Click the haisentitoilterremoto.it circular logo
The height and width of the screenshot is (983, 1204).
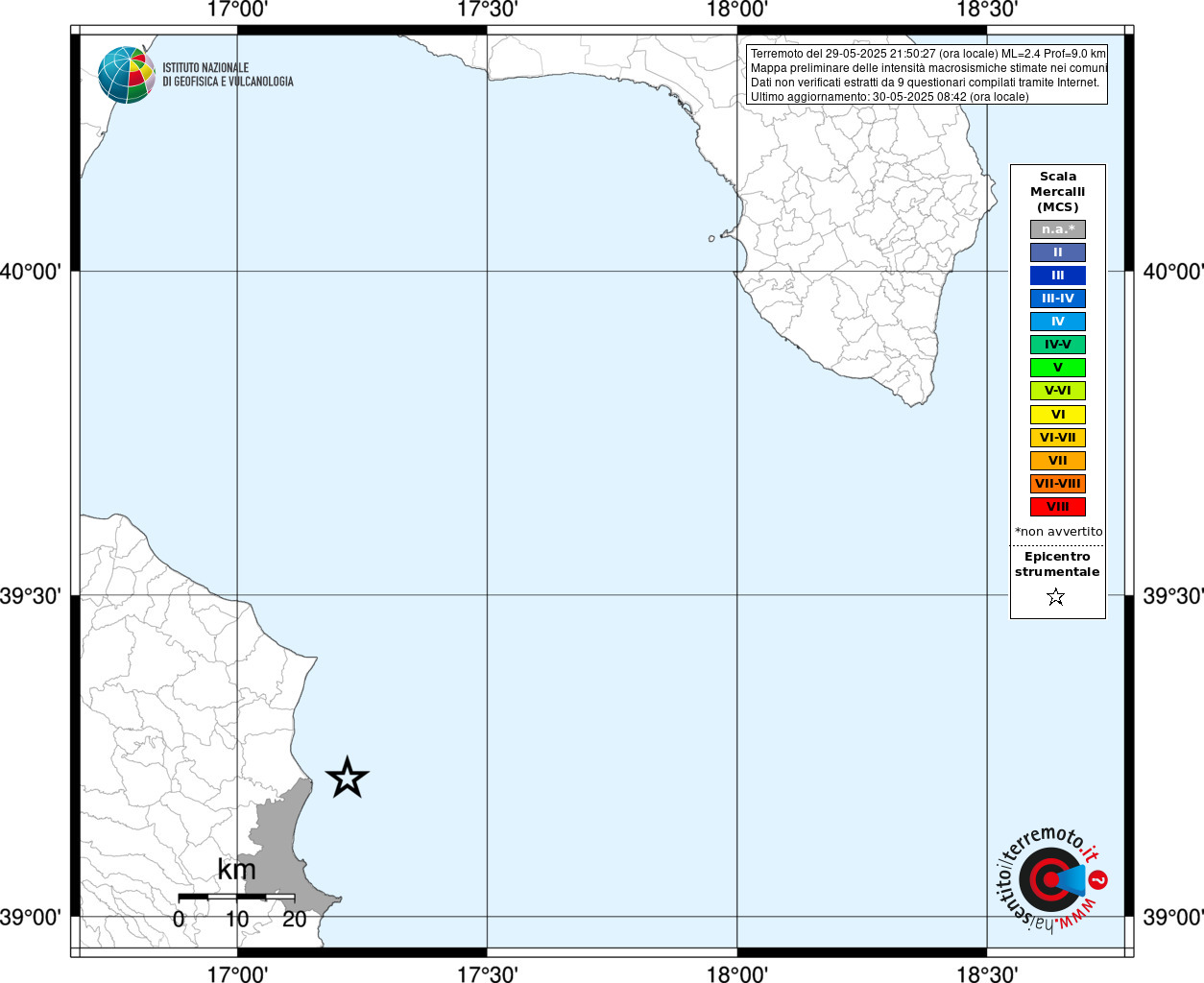[x=1050, y=878]
